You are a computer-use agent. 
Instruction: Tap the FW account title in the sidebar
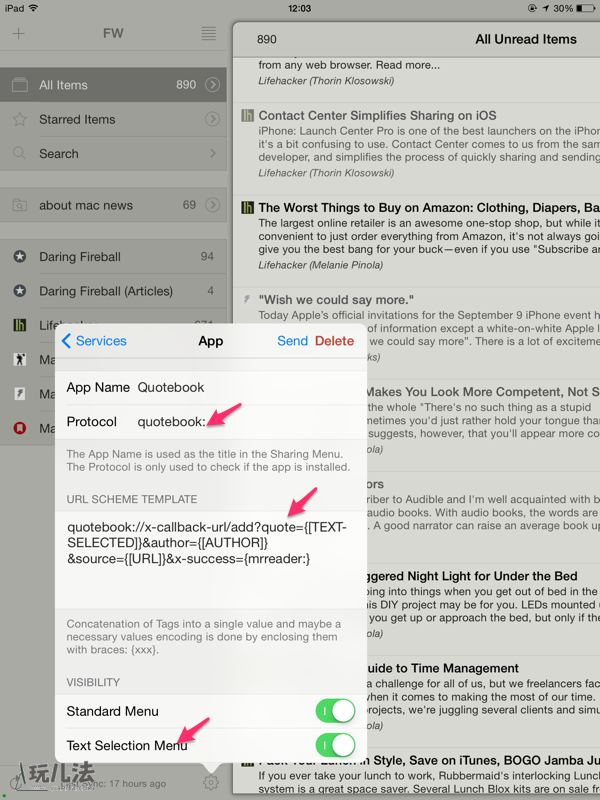coord(113,33)
